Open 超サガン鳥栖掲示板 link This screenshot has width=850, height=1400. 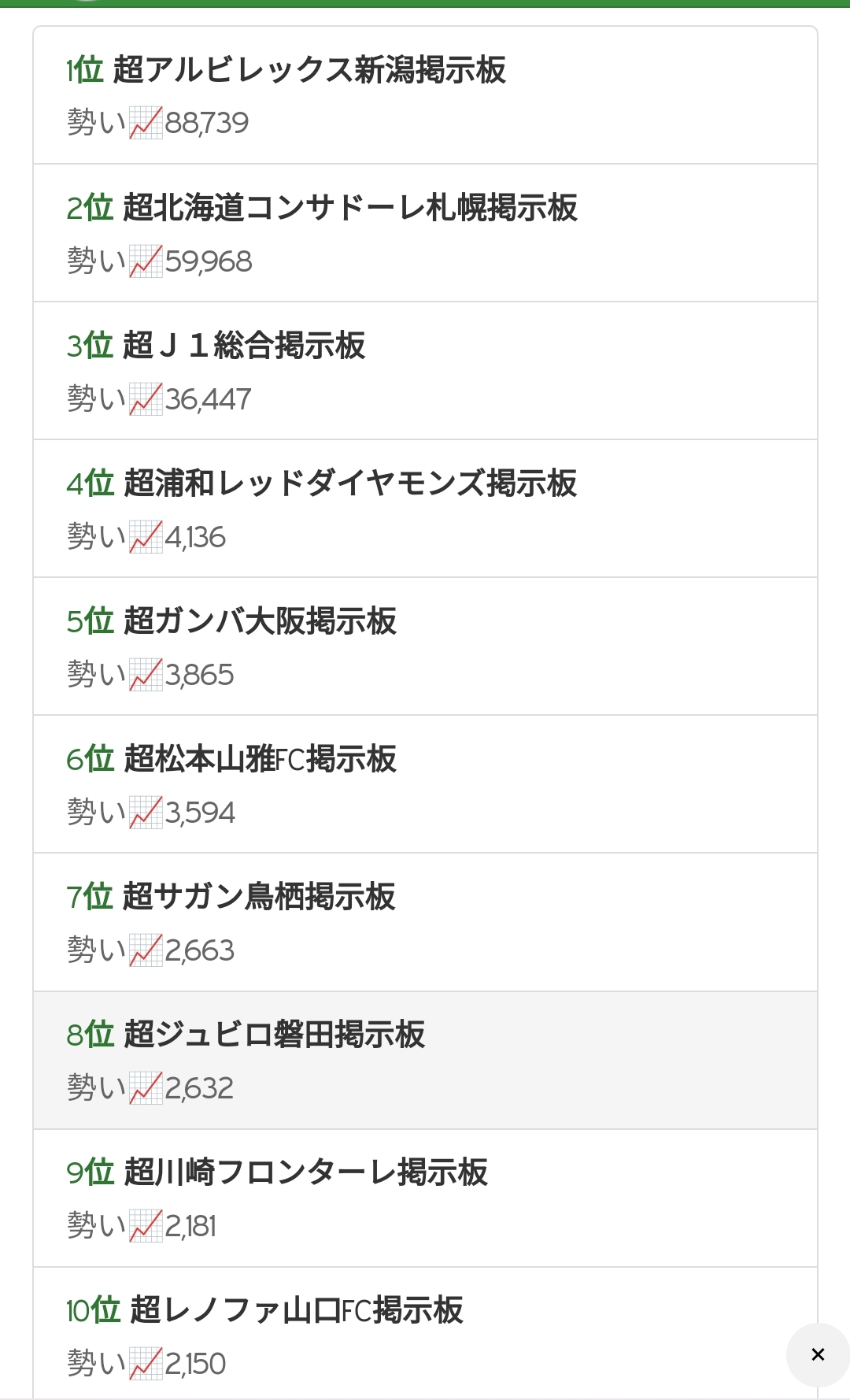[x=259, y=897]
